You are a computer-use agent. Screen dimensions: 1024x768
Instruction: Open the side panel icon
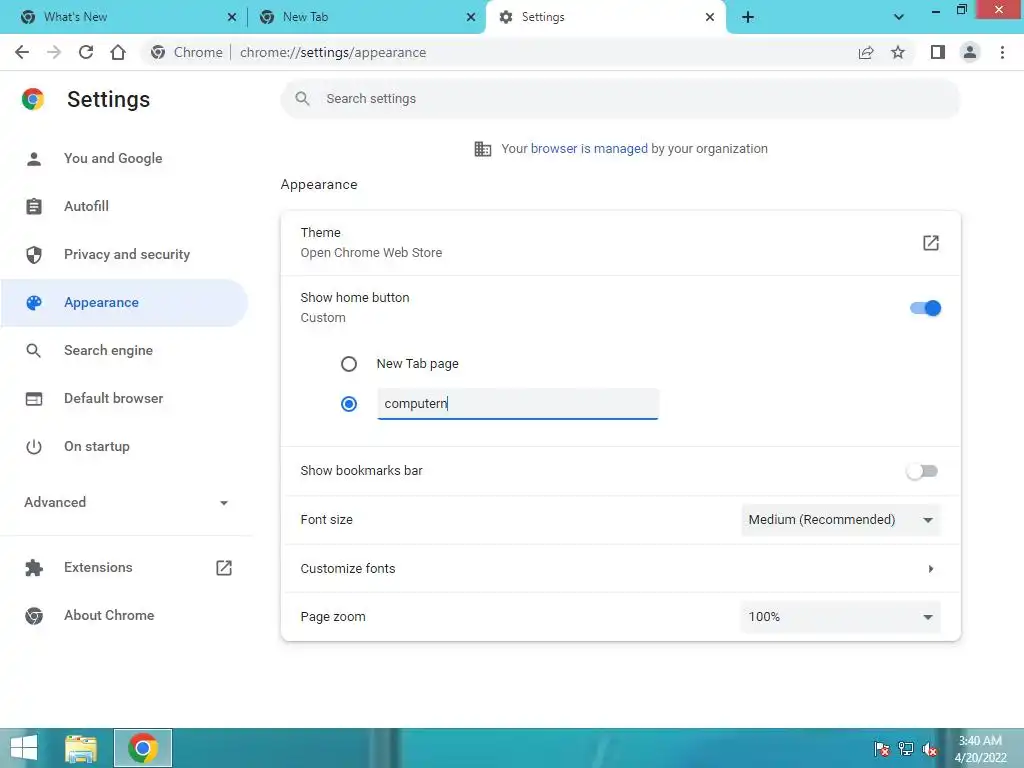coord(938,52)
